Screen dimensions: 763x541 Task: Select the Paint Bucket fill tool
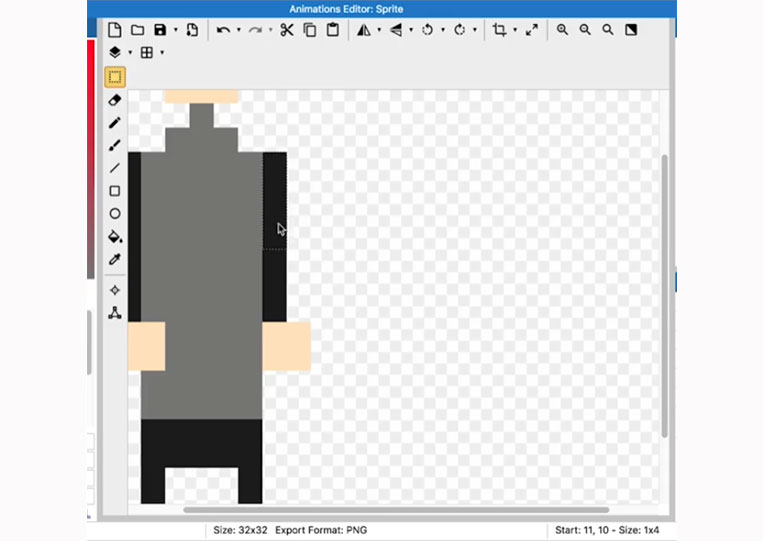coord(115,236)
